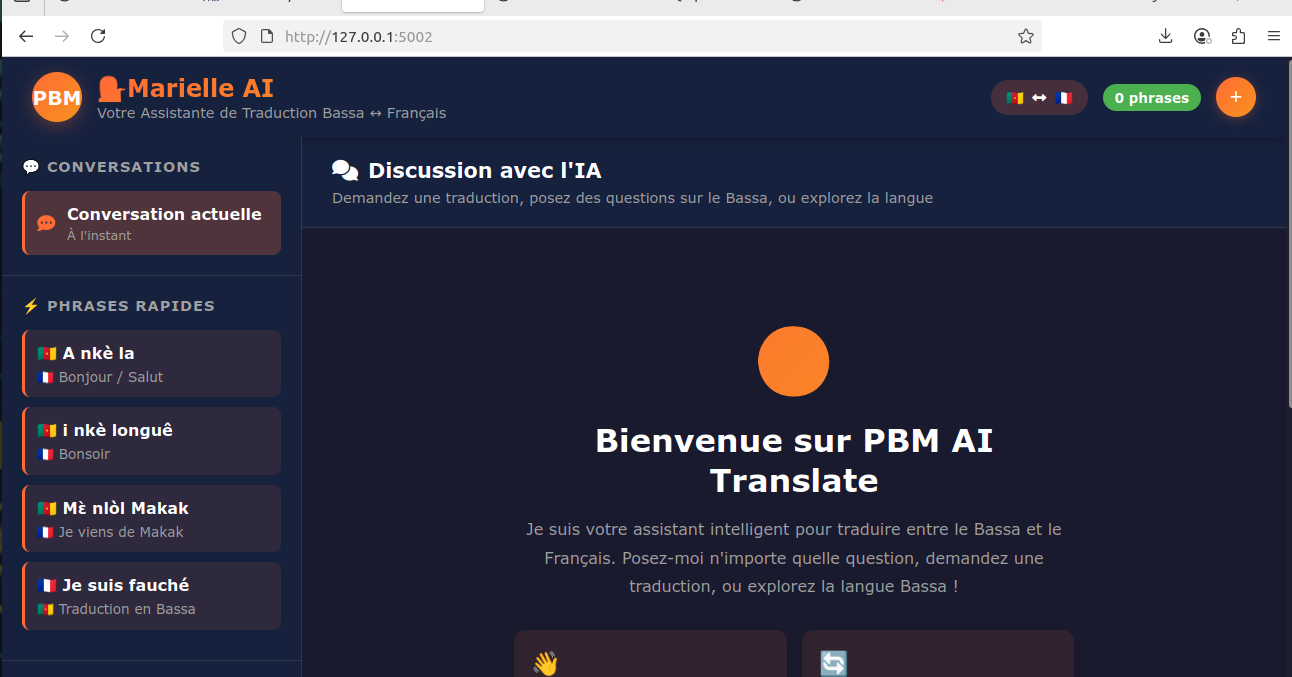Click the orange plus button
Image resolution: width=1292 pixels, height=677 pixels.
tap(1236, 97)
